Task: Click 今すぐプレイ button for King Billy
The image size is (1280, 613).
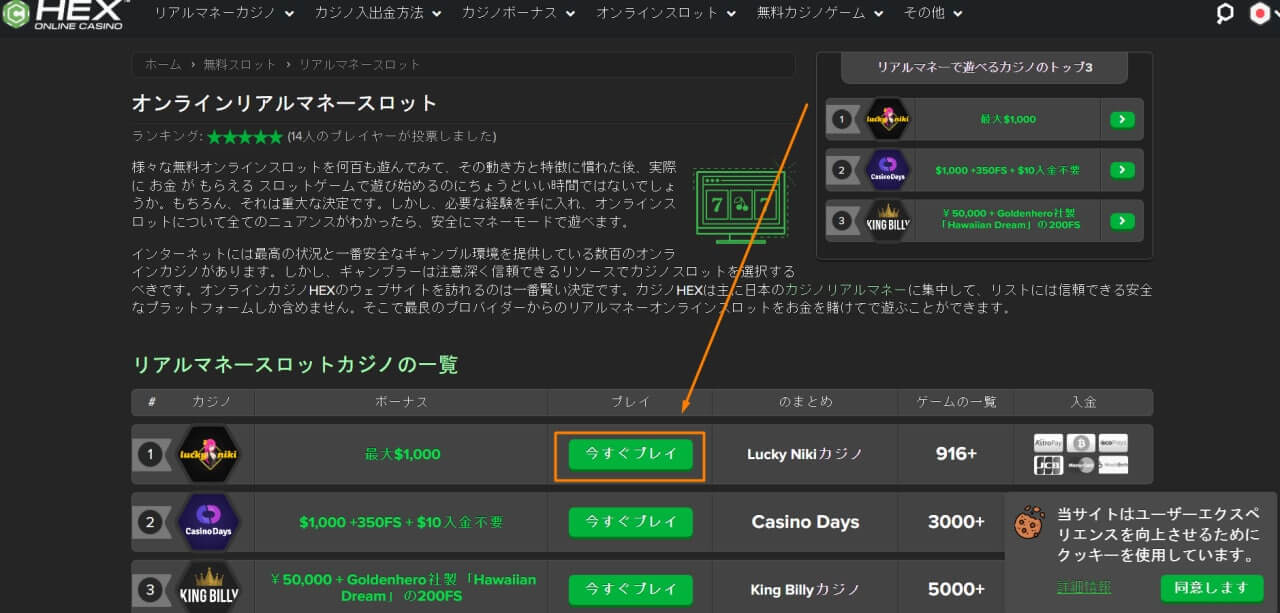Action: (x=630, y=590)
